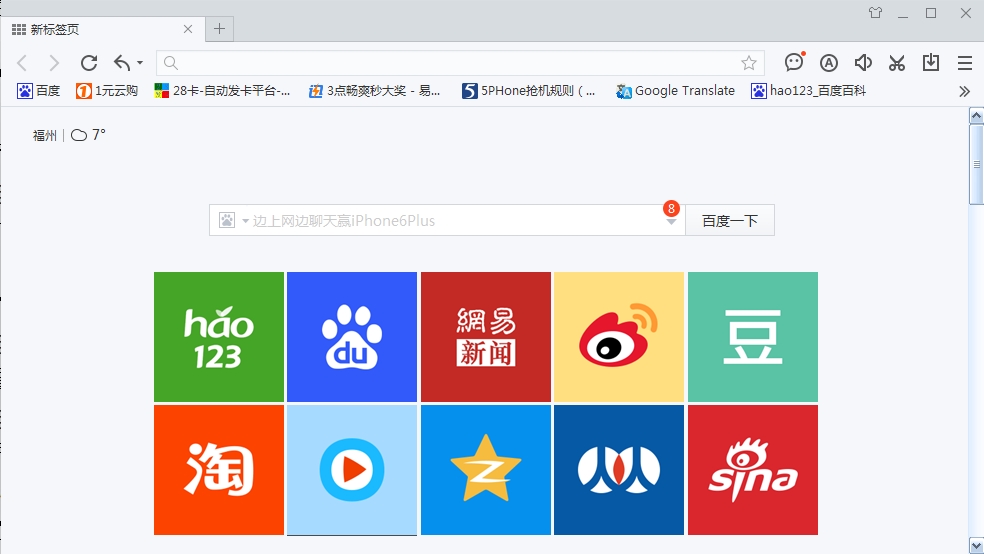Viewport: 984px width, 554px height.
Task: Open the skin shirt icon in title bar
Action: [876, 13]
